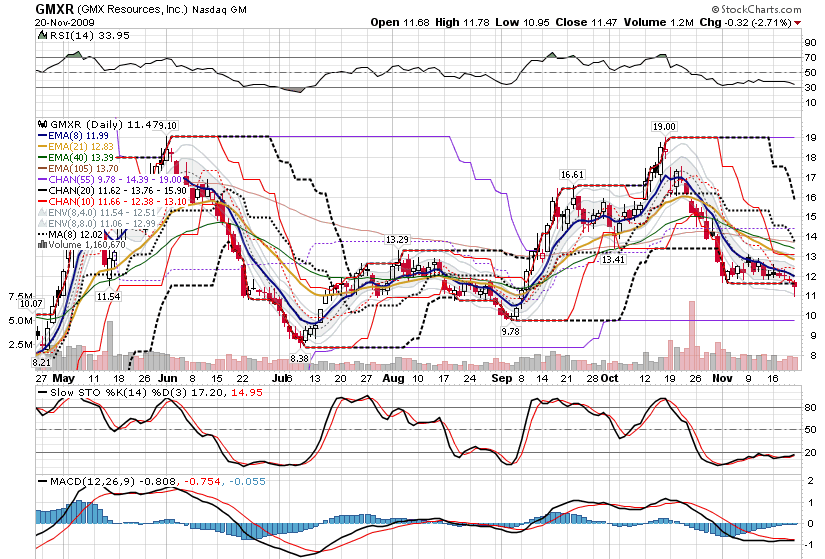Click the Close 11.47 value
The width and height of the screenshot is (825, 559).
point(586,23)
